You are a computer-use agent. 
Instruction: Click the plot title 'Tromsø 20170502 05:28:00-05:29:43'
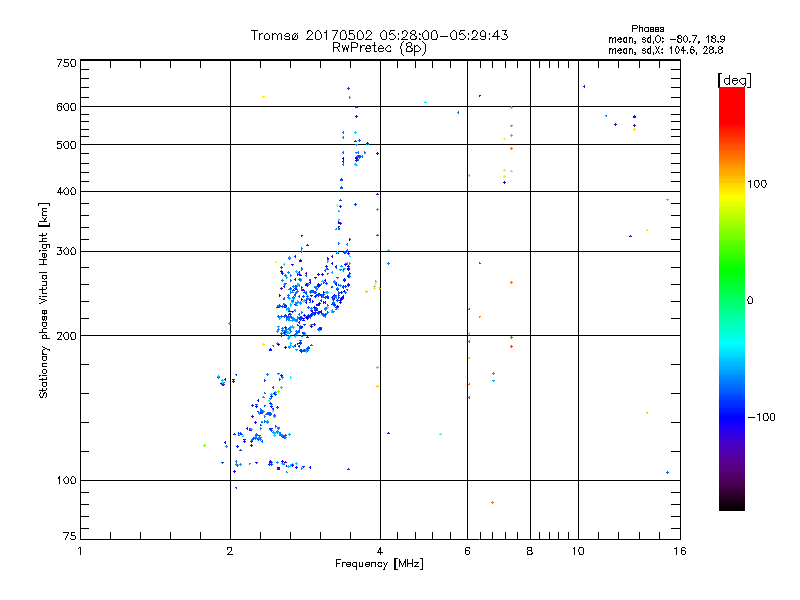pyautogui.click(x=379, y=35)
